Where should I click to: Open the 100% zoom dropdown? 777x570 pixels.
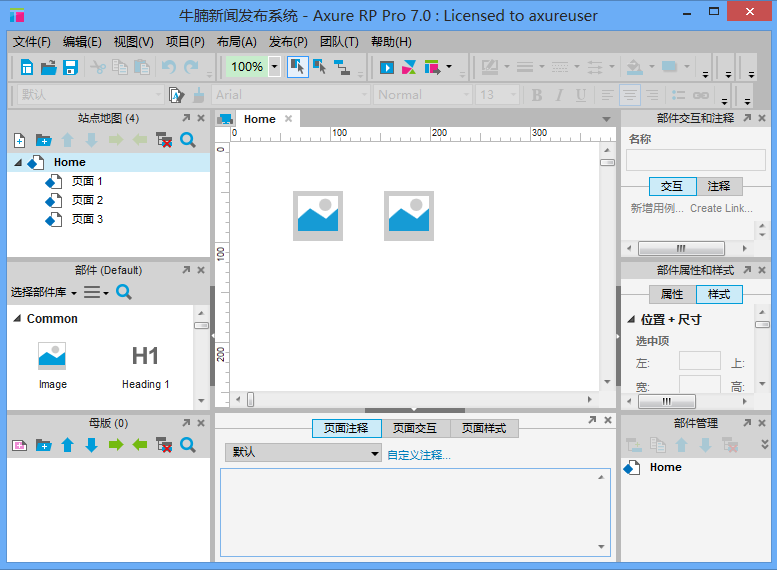tap(275, 66)
